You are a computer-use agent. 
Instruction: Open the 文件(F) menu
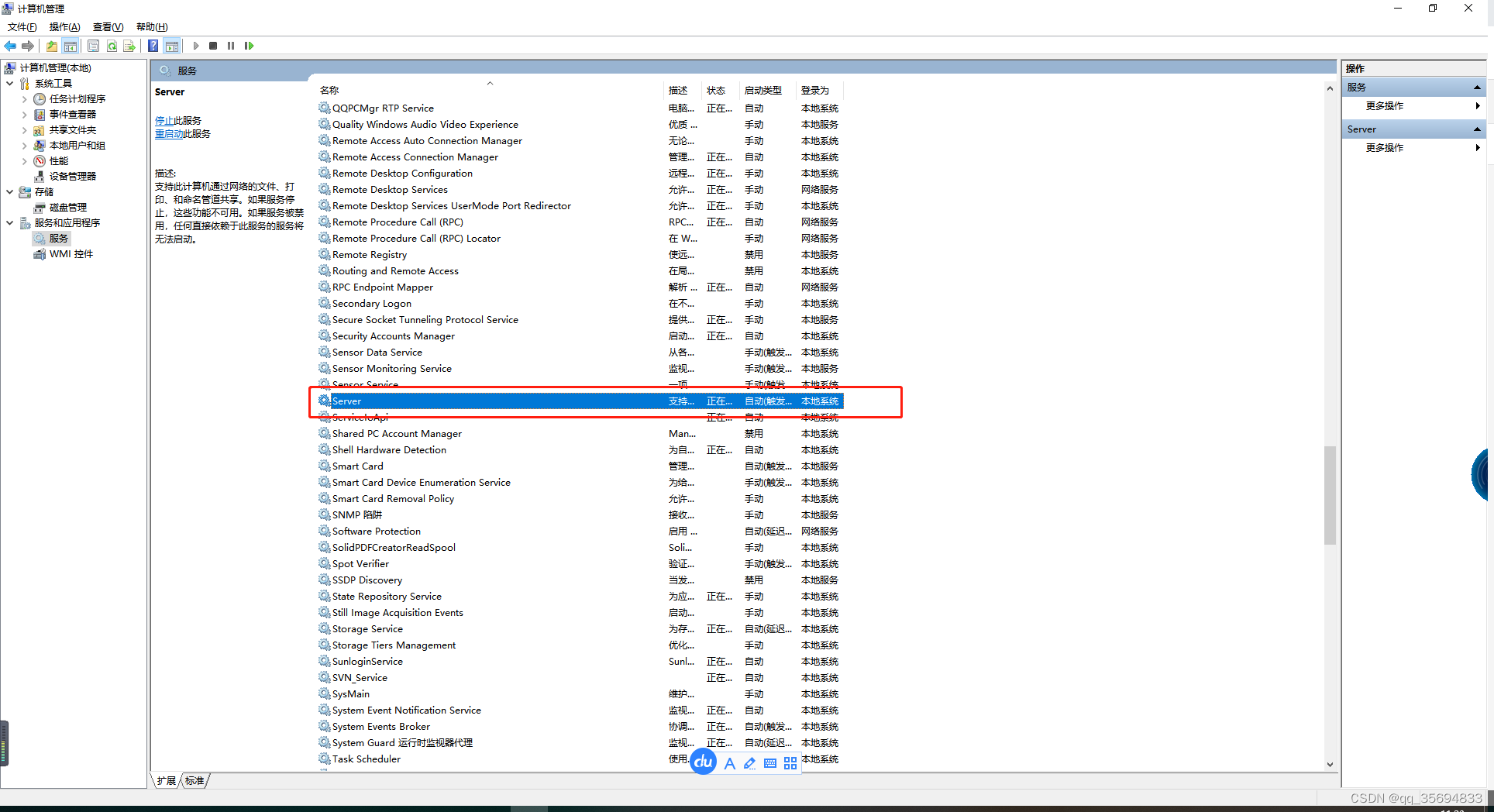pos(22,27)
